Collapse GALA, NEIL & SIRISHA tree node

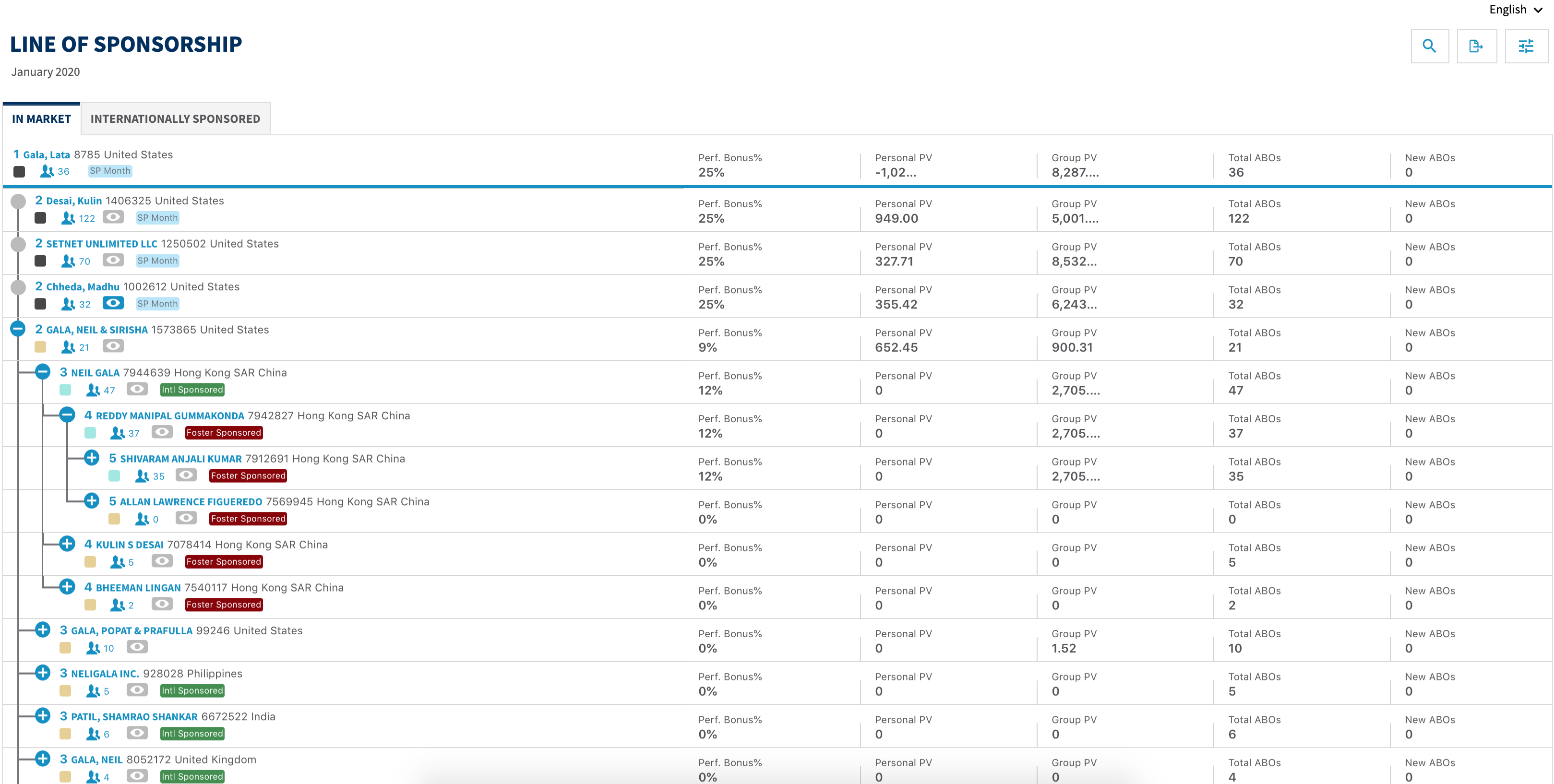coord(18,329)
